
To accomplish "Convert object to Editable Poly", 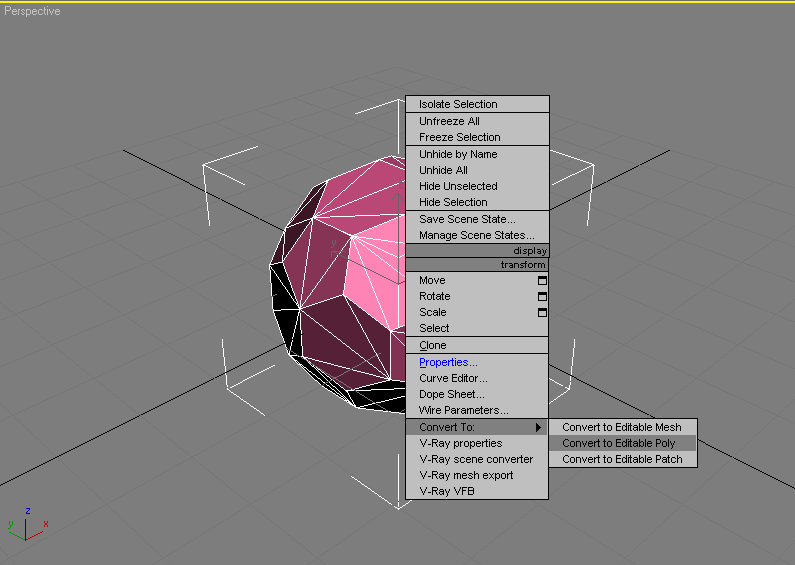I will tap(623, 443).
